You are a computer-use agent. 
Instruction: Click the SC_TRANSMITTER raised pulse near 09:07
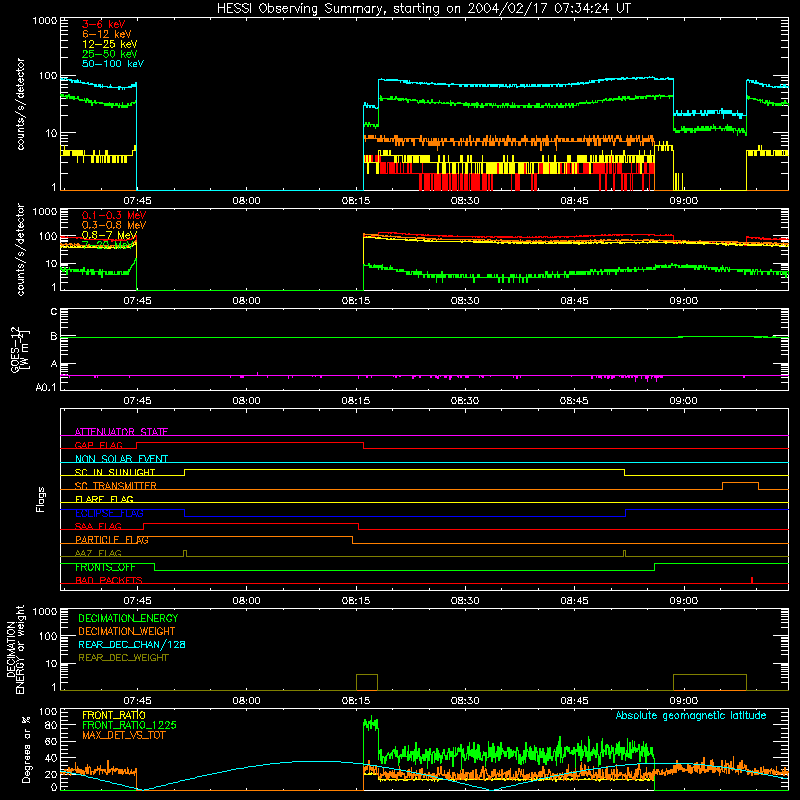740,485
